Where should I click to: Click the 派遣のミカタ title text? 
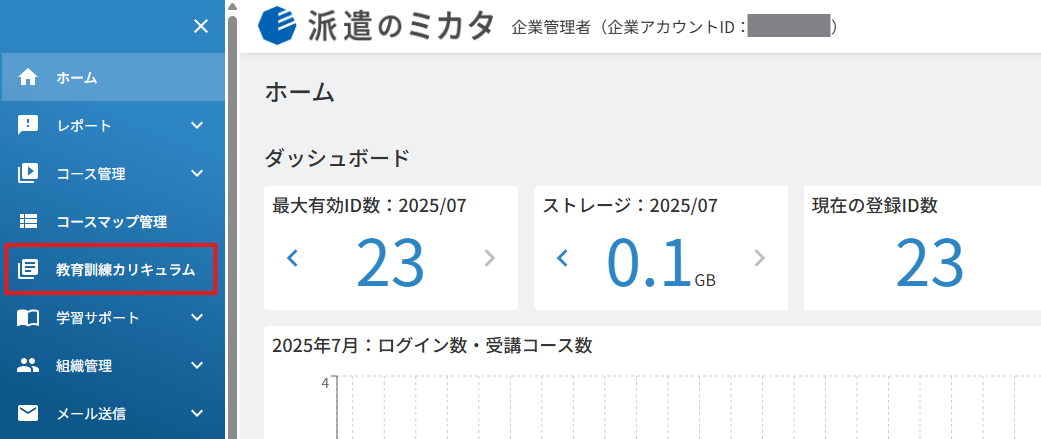[401, 27]
